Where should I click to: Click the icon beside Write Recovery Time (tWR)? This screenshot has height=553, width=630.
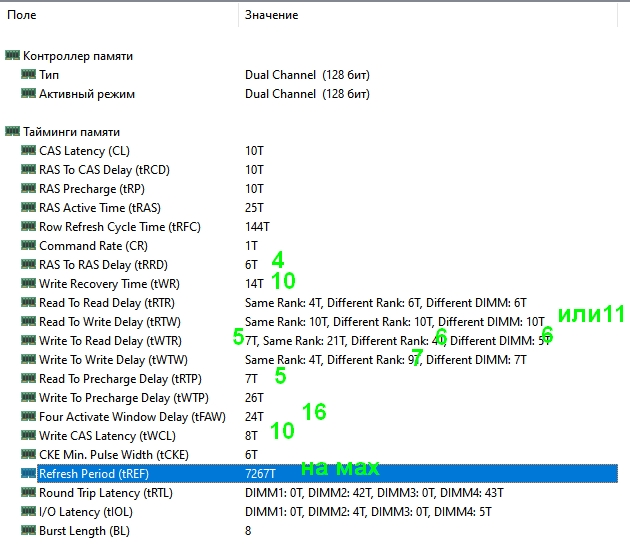[x=29, y=283]
